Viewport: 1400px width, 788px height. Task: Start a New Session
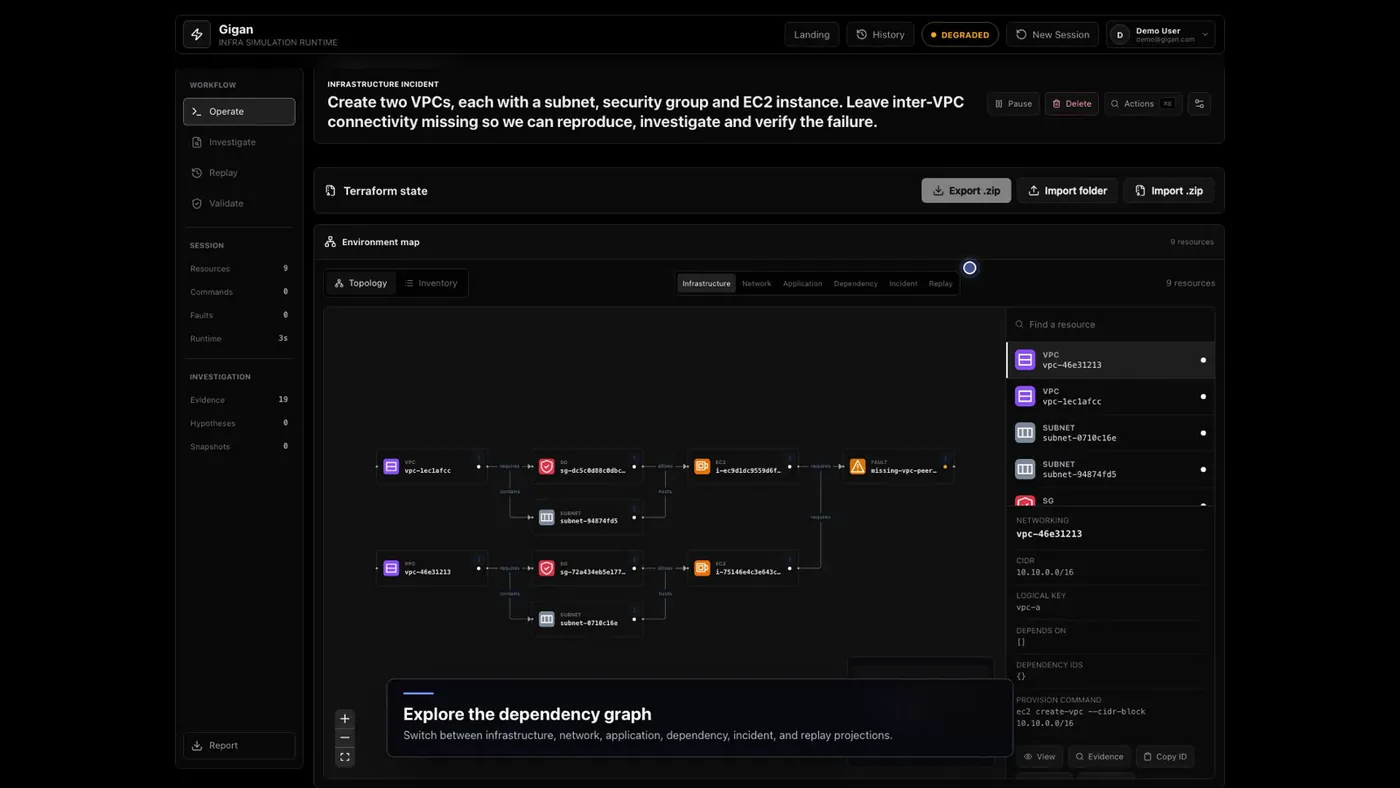(1052, 34)
